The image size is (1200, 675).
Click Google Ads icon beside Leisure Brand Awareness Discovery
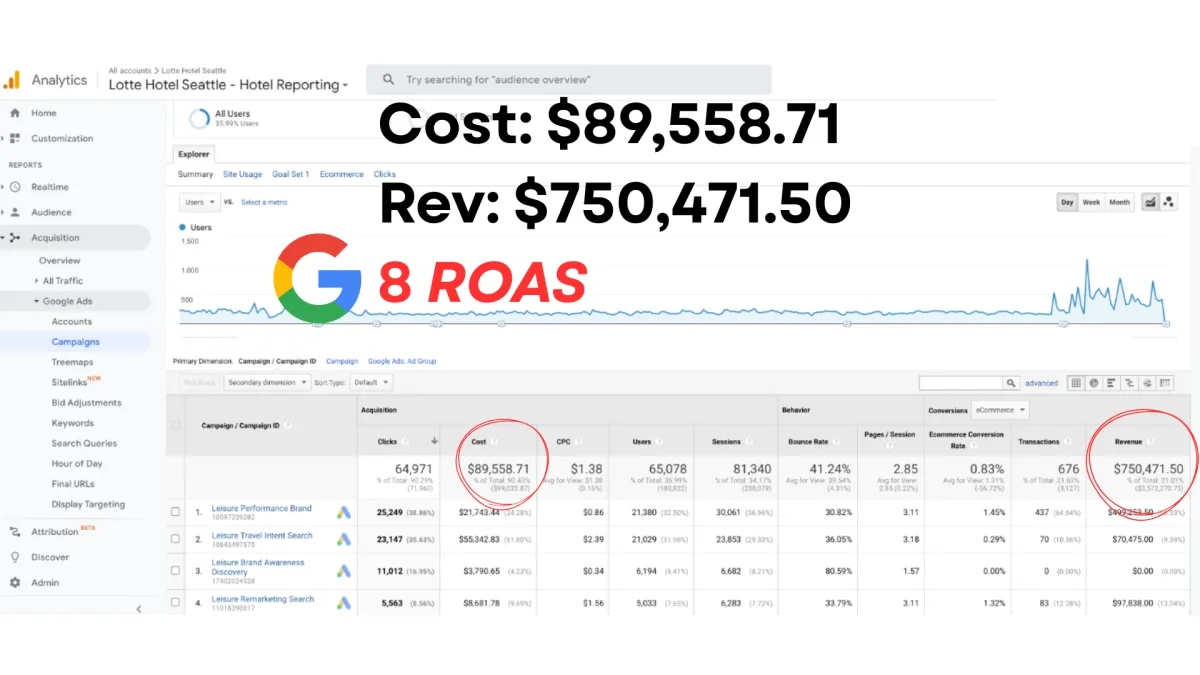343,571
